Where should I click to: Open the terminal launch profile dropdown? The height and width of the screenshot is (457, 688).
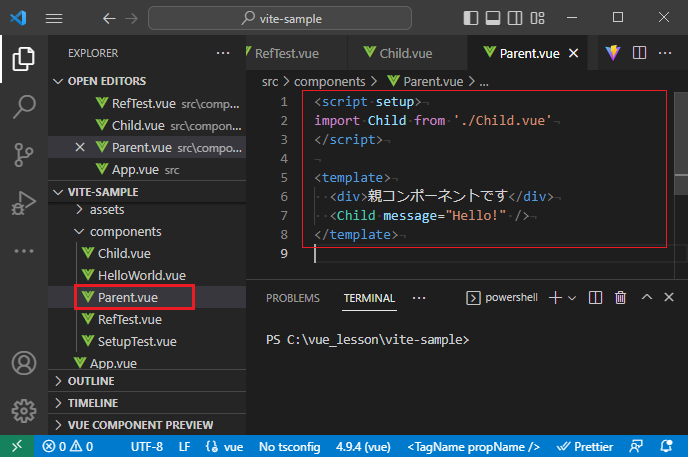572,298
